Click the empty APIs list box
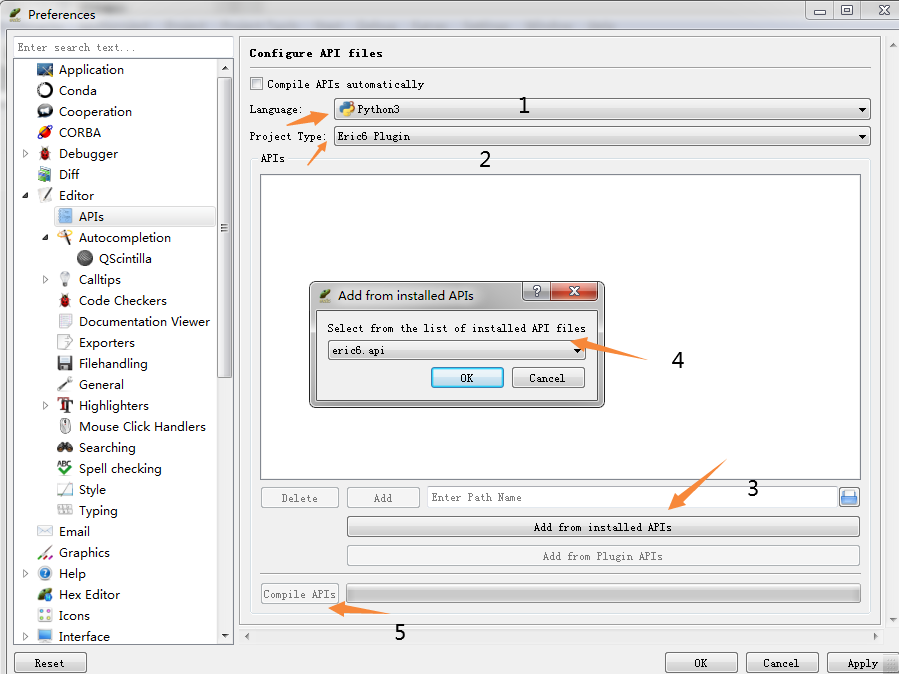This screenshot has width=899, height=674. point(560,327)
